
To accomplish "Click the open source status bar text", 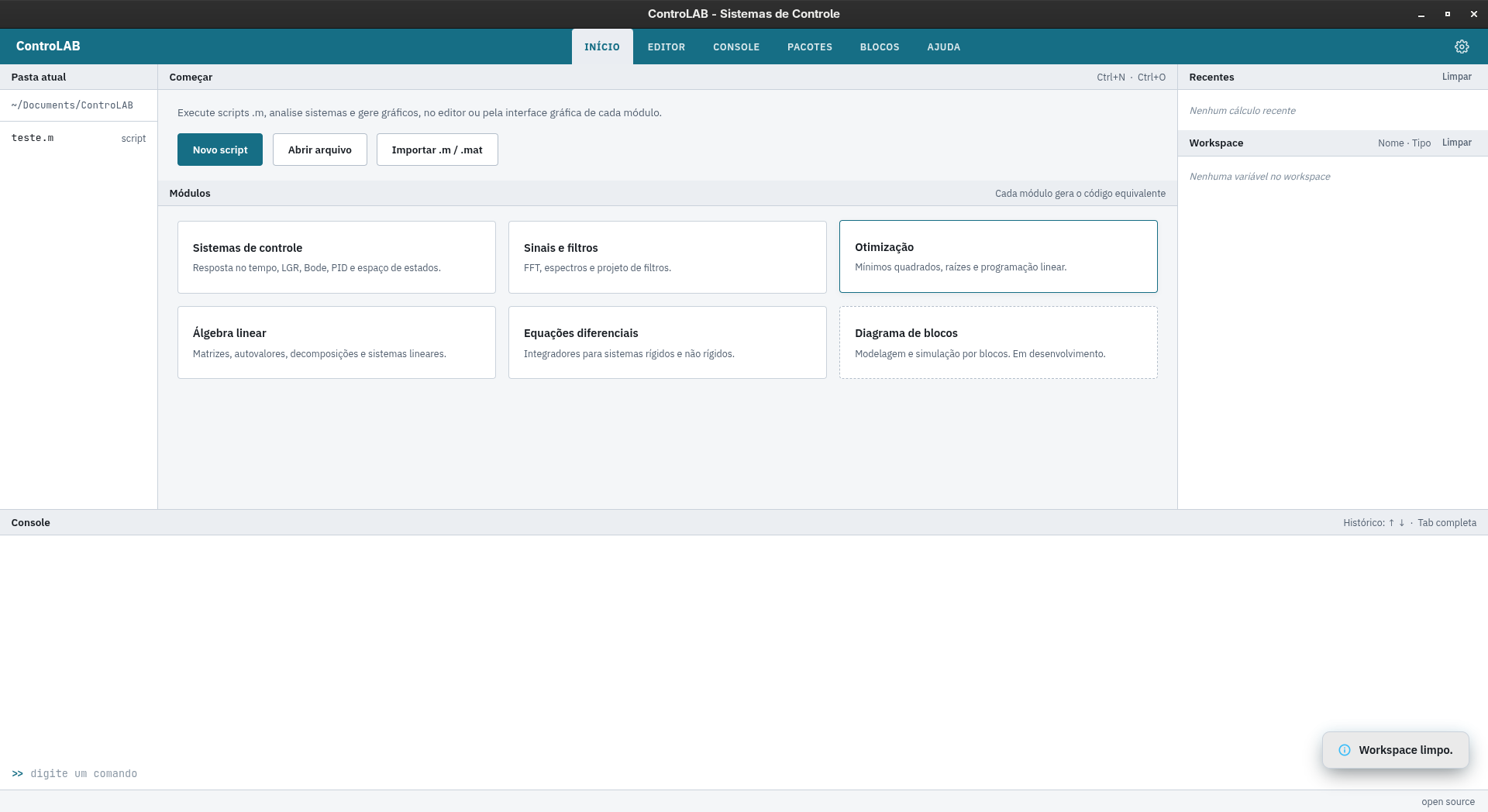I will 1448,802.
